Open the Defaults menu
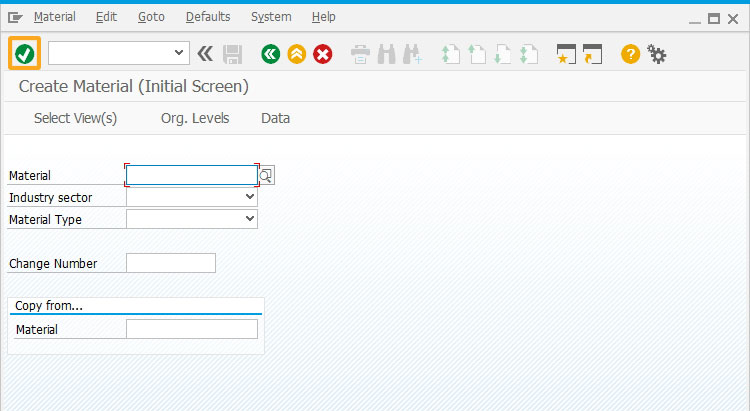 (208, 17)
